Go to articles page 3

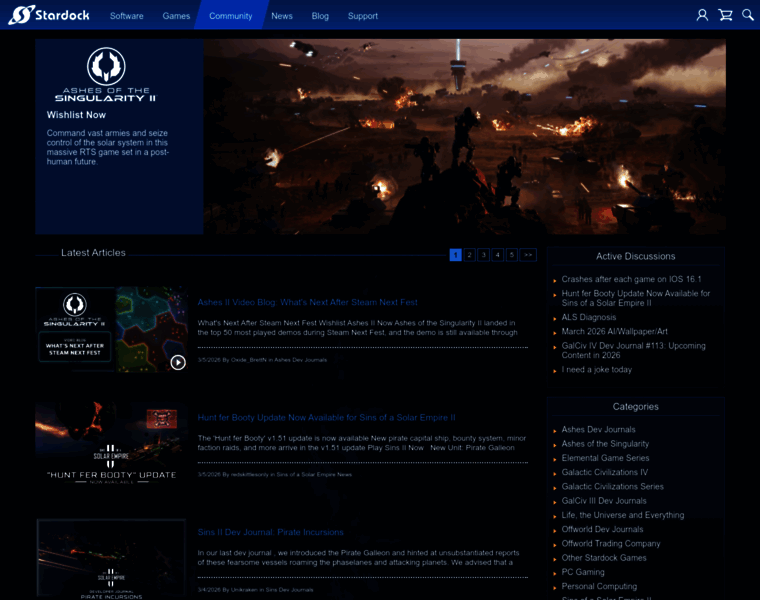coord(484,255)
